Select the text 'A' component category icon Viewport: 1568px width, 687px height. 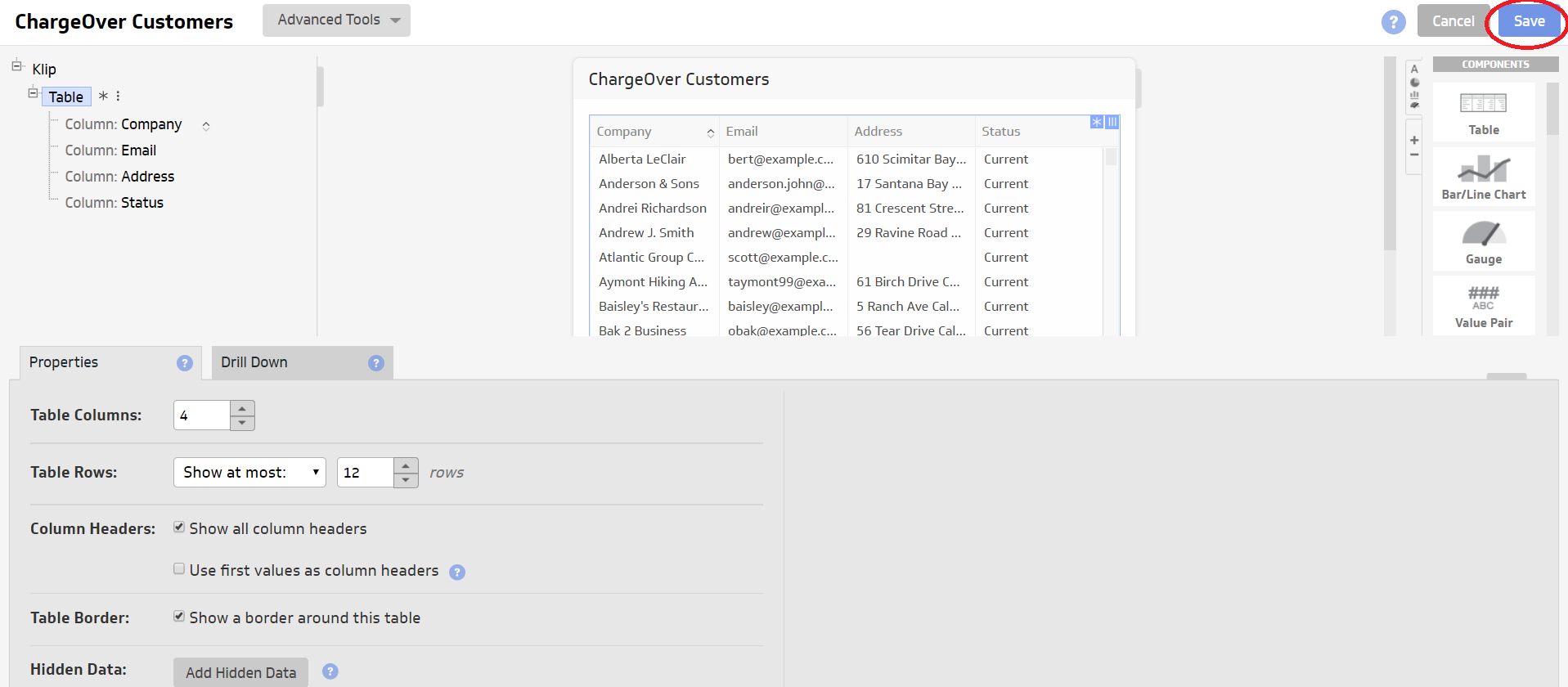(x=1414, y=70)
